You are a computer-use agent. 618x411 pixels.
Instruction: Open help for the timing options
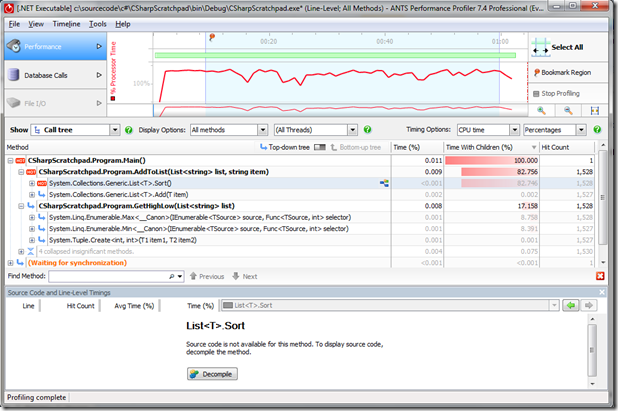coord(597,129)
